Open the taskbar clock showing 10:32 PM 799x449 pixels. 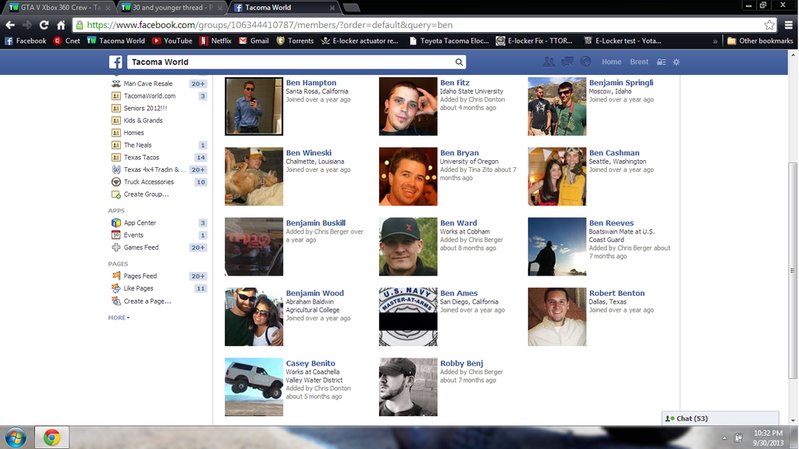(768, 438)
